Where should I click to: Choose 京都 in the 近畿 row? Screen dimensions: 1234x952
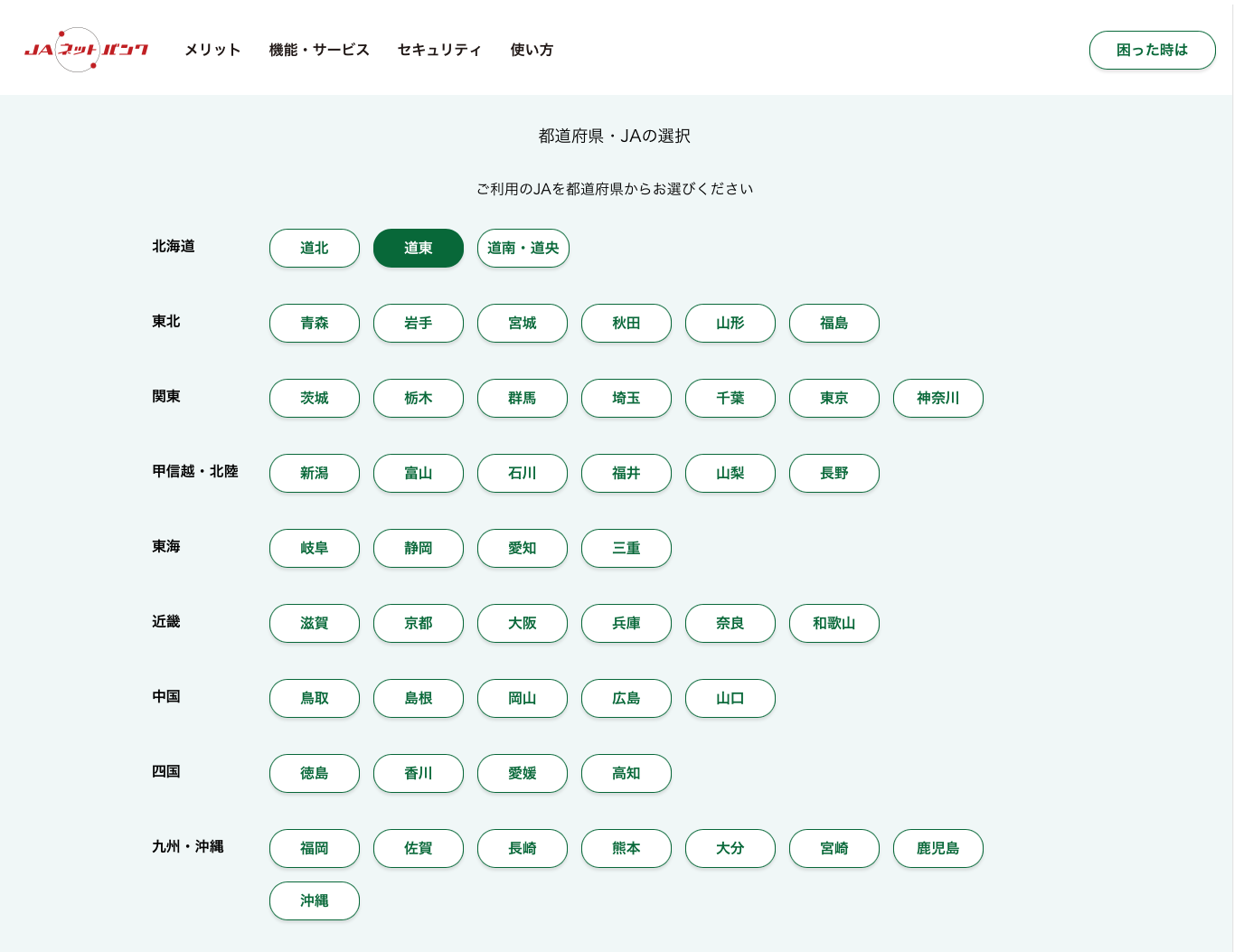tap(419, 623)
